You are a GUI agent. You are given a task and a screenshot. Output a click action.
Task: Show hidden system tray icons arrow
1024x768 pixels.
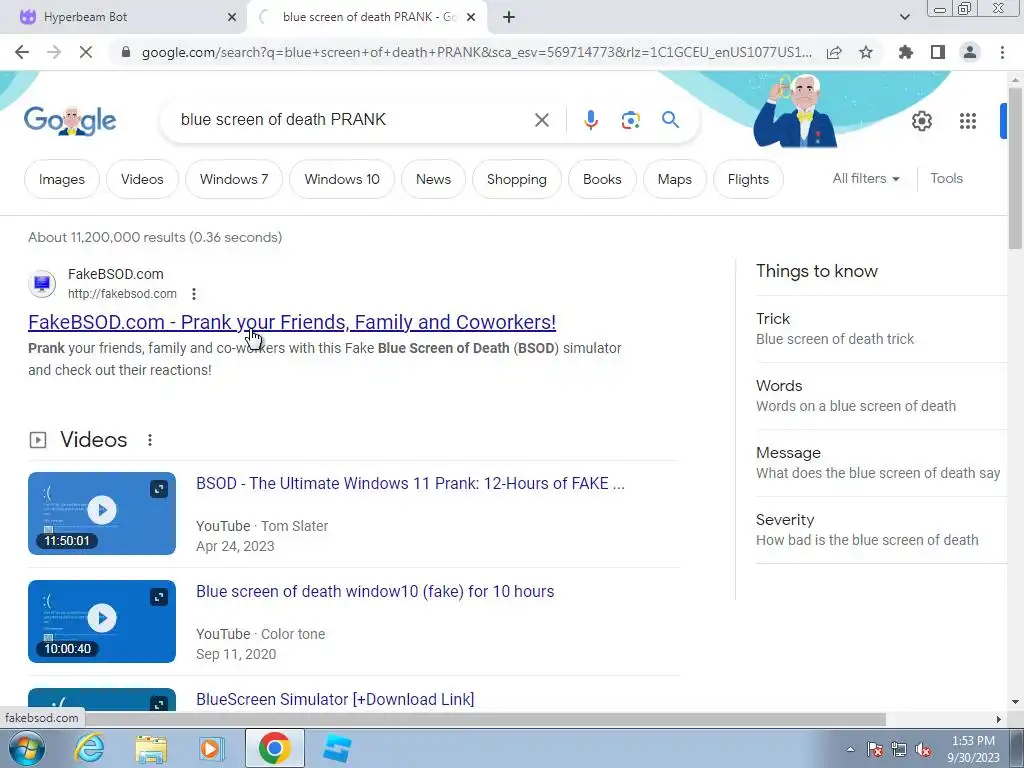tap(850, 750)
